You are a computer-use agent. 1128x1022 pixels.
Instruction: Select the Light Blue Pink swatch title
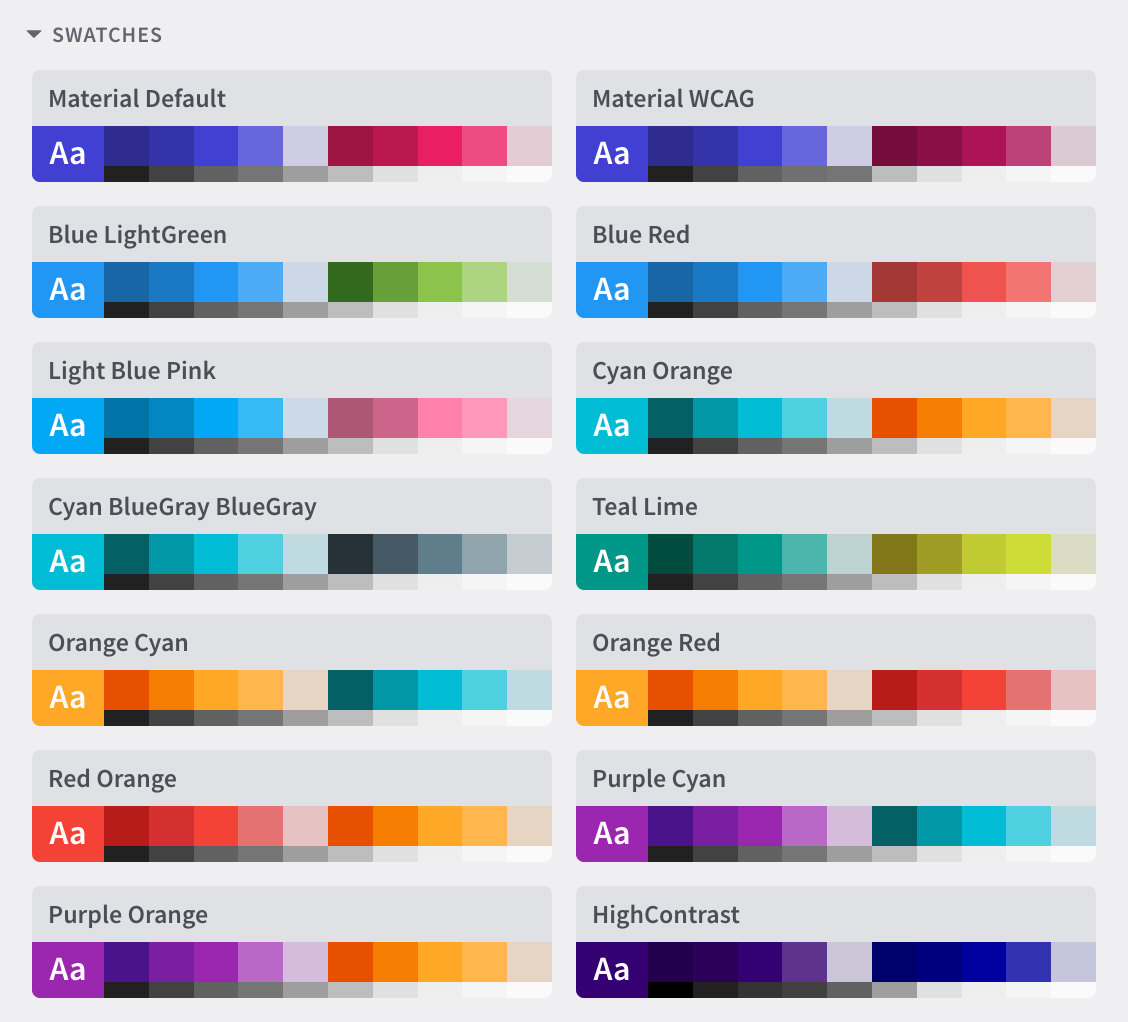pos(132,371)
